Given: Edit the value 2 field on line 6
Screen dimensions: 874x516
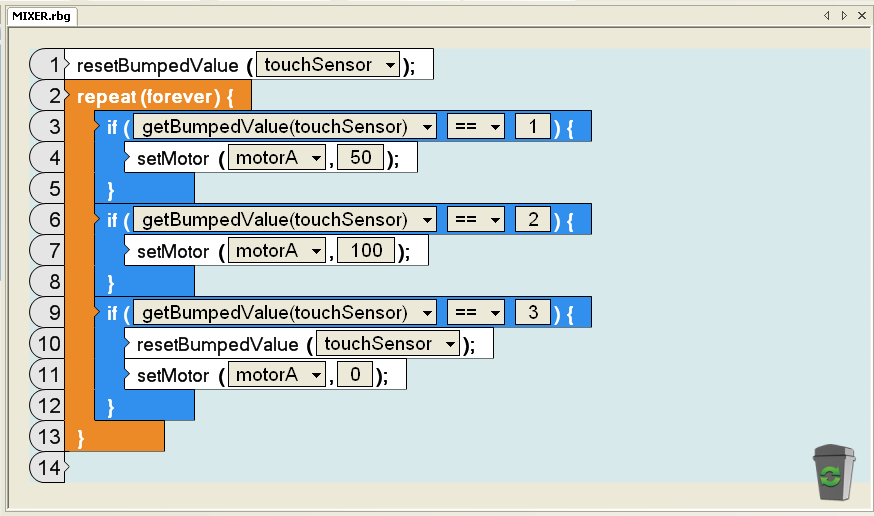Looking at the screenshot, I should (533, 220).
